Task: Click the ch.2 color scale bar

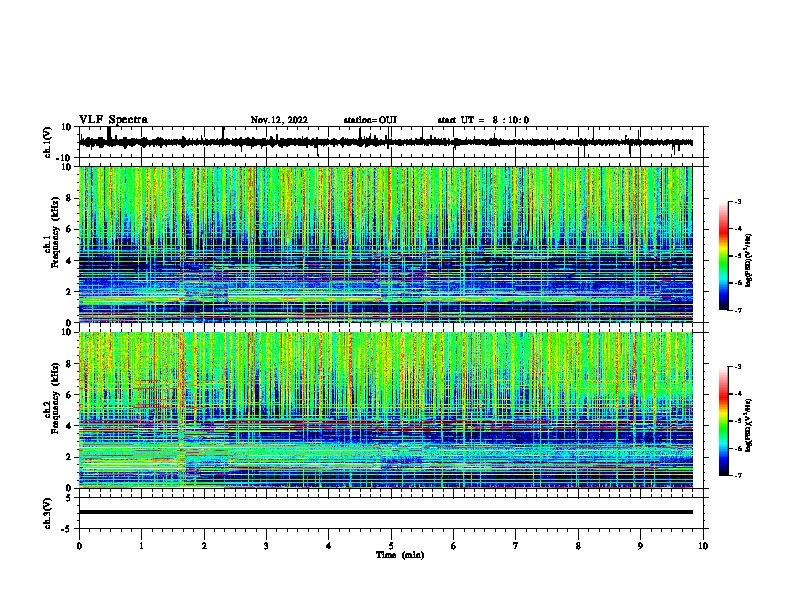Action: 723,421
